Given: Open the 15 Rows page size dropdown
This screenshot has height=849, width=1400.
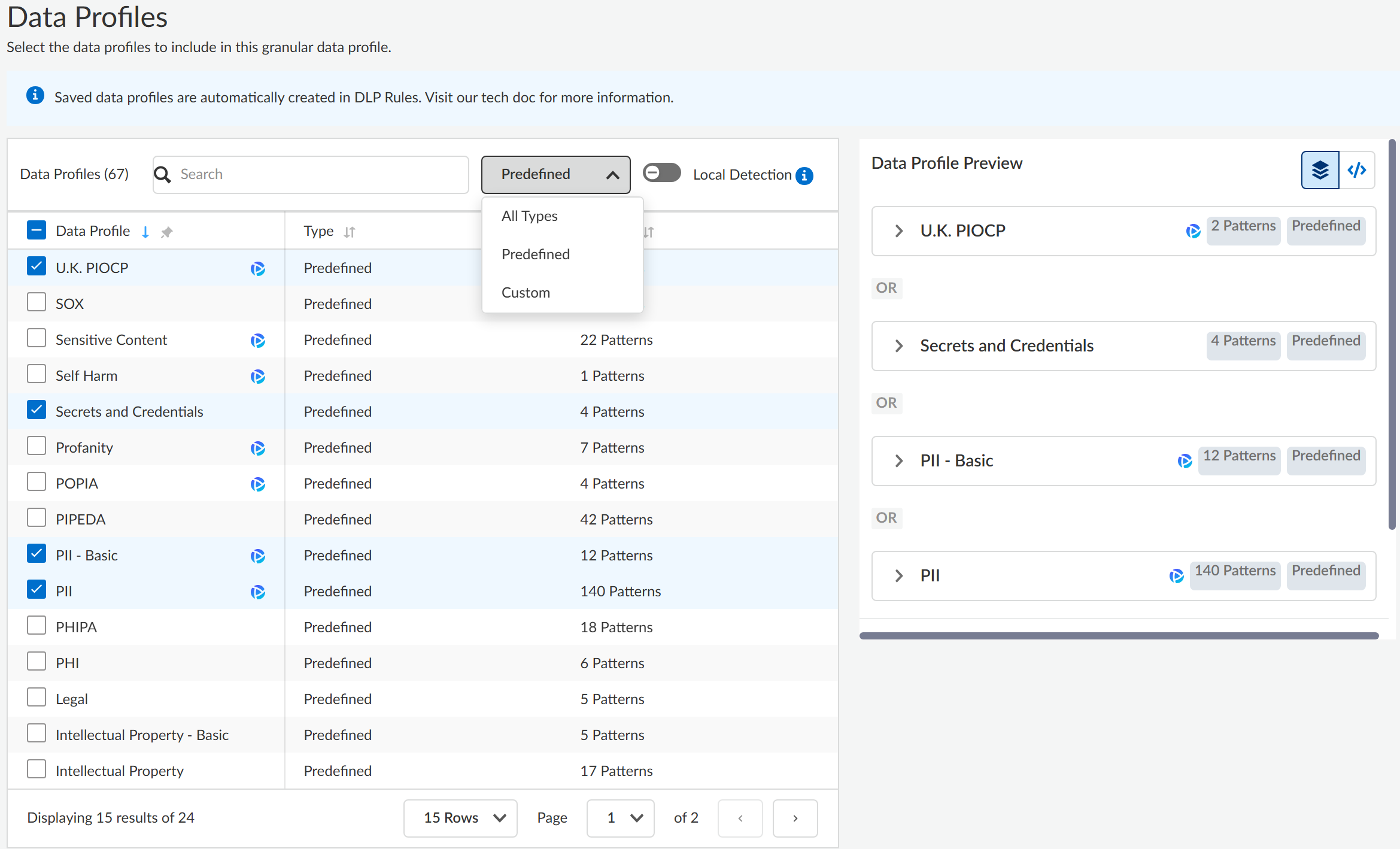Looking at the screenshot, I should 460,818.
